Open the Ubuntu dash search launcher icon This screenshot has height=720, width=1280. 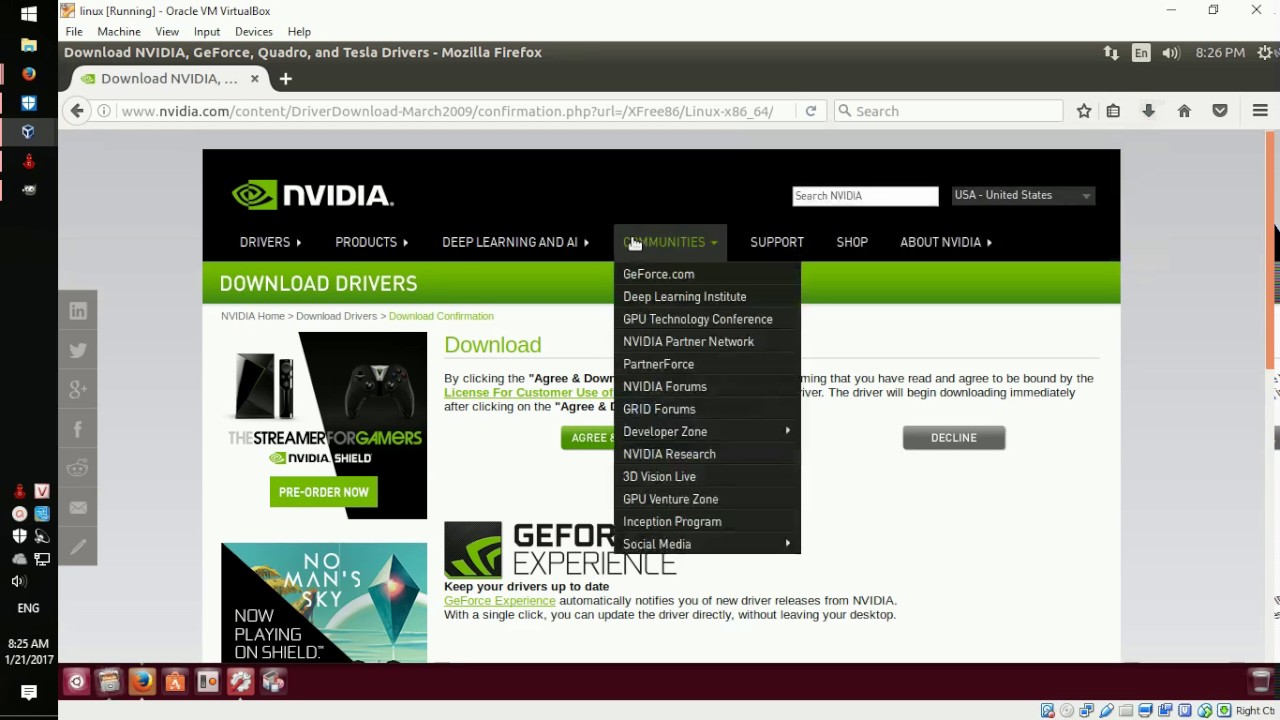[77, 682]
